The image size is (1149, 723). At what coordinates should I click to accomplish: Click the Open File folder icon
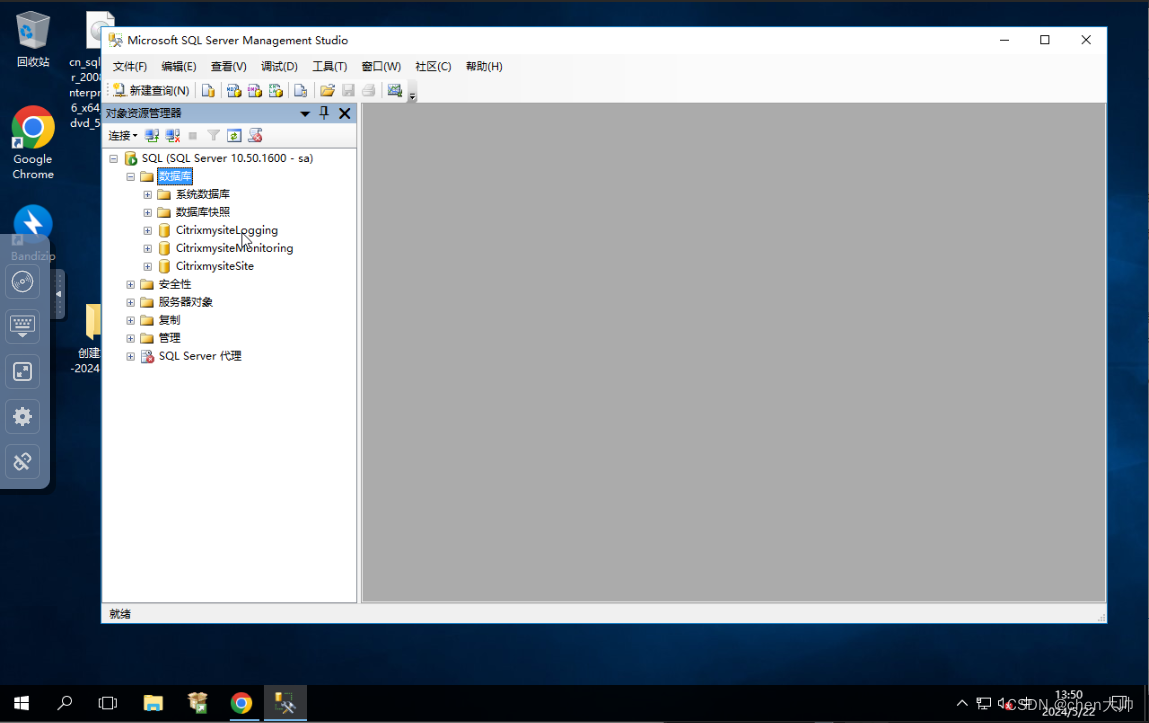(x=327, y=90)
